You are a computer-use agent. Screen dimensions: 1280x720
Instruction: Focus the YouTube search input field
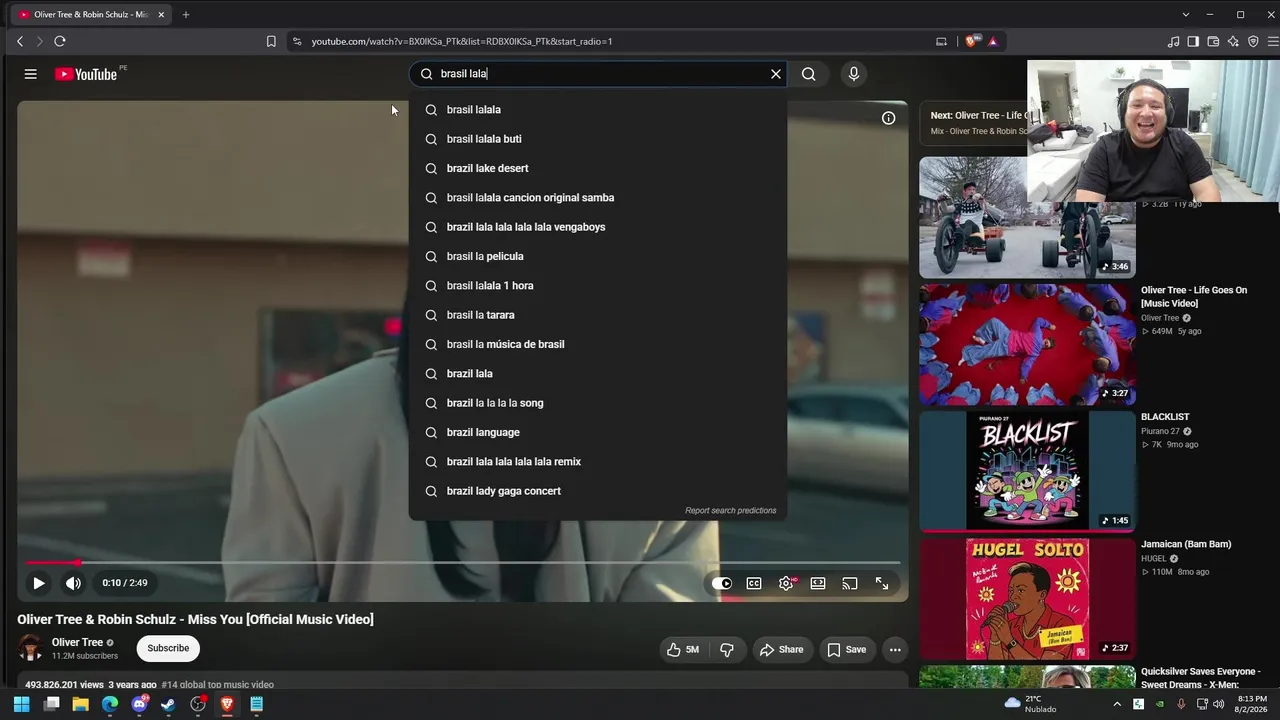[x=600, y=74]
